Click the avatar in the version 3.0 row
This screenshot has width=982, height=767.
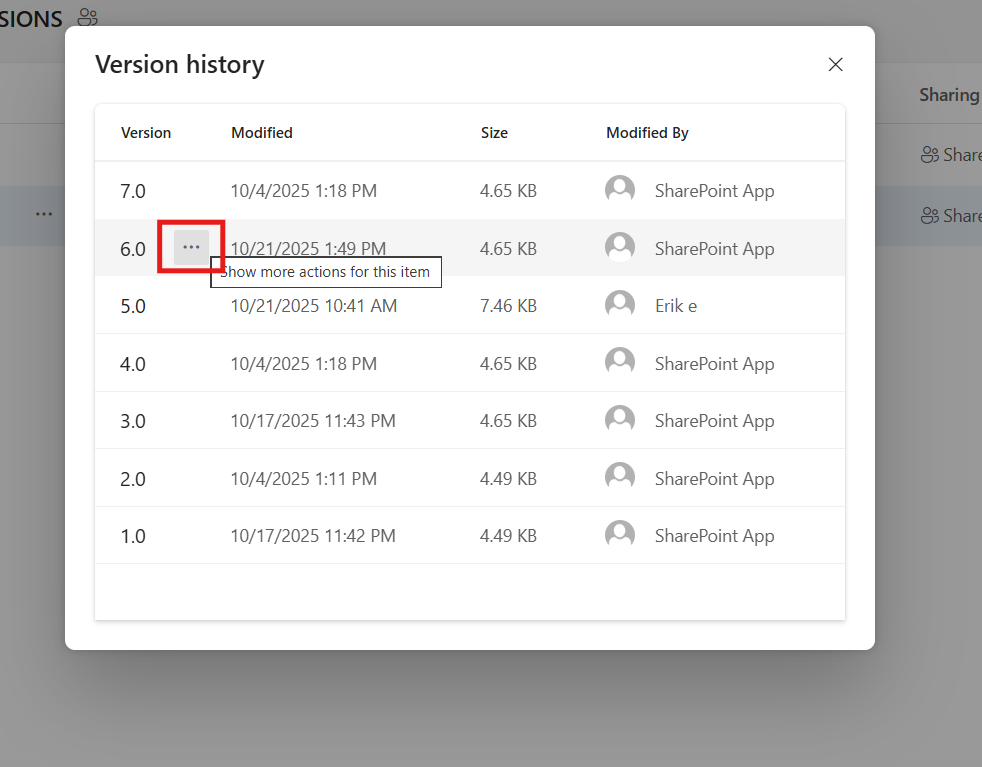tap(620, 420)
